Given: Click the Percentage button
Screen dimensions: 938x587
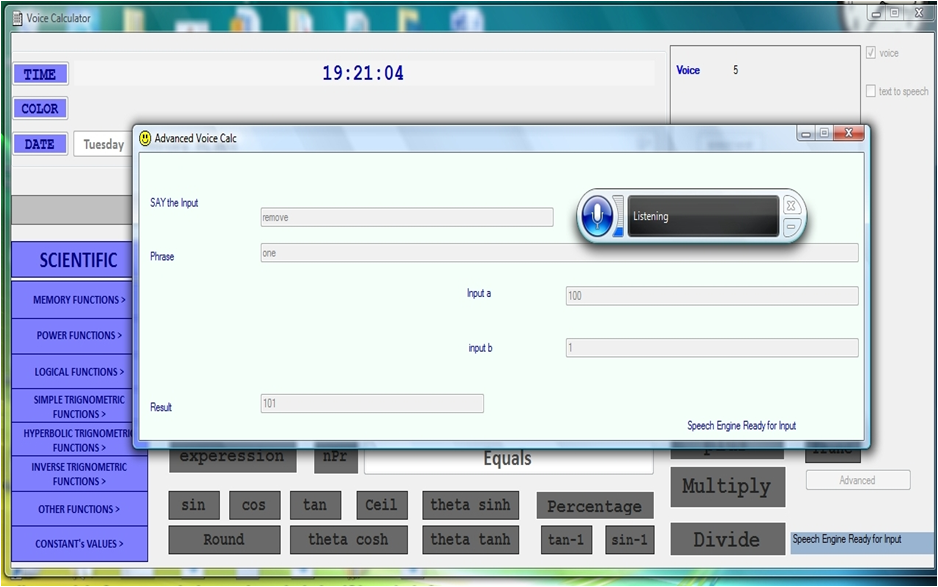Looking at the screenshot, I should pos(595,506).
